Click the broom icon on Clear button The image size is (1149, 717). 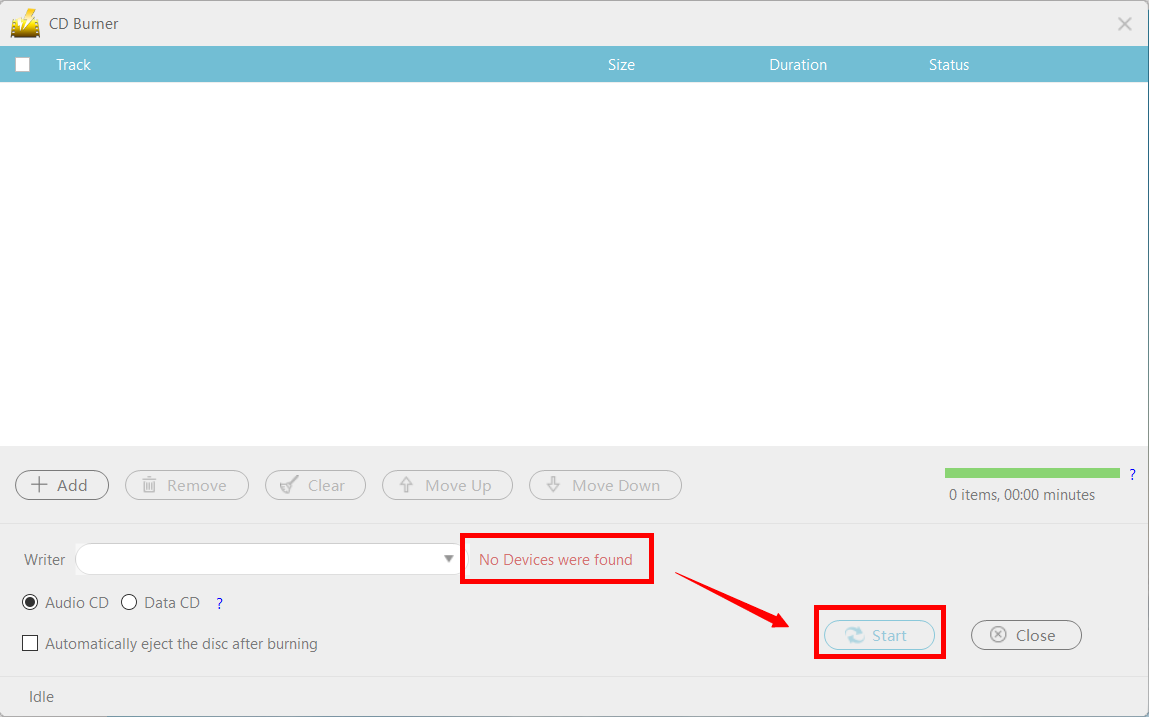pos(289,485)
